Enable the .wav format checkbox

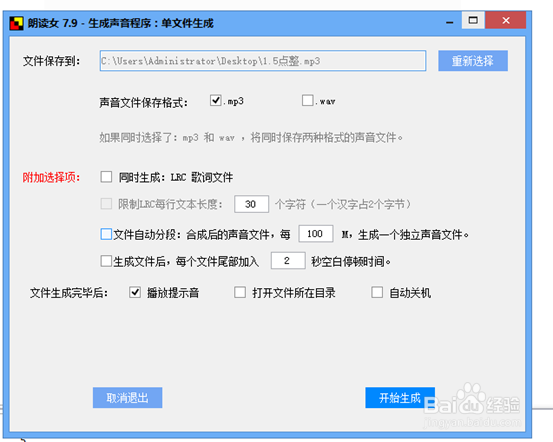point(308,100)
